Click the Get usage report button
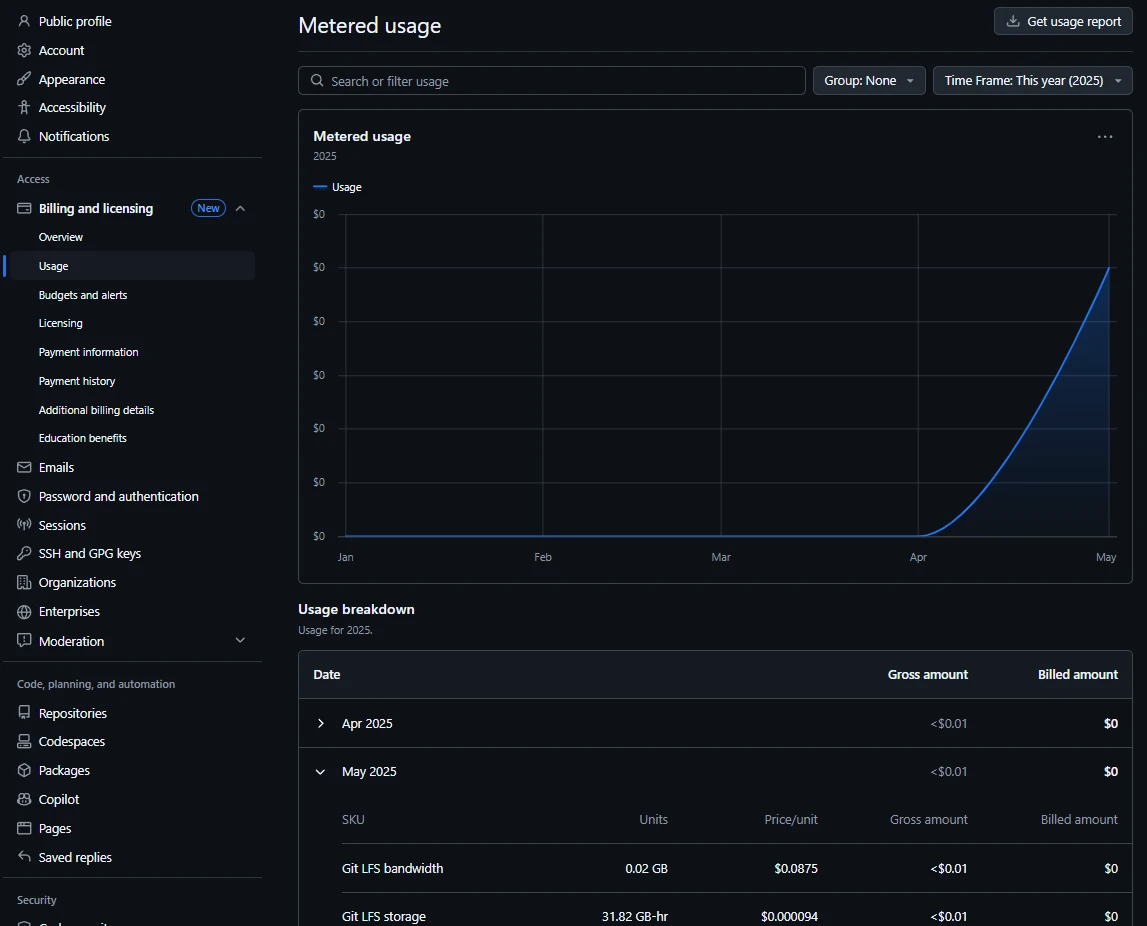The image size is (1147, 926). click(x=1062, y=20)
